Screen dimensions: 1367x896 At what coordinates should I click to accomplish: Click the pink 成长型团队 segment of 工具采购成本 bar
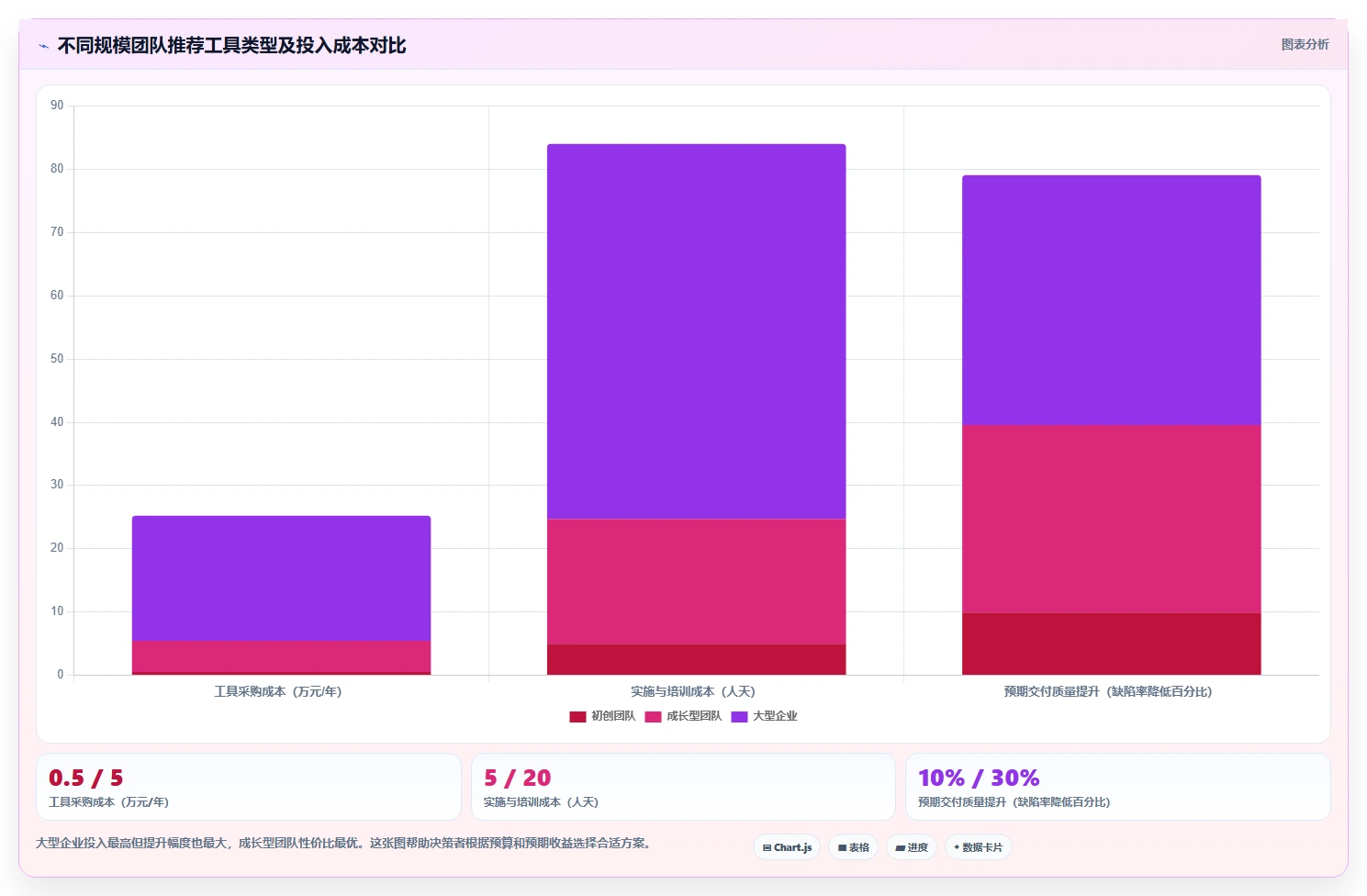pyautogui.click(x=281, y=656)
